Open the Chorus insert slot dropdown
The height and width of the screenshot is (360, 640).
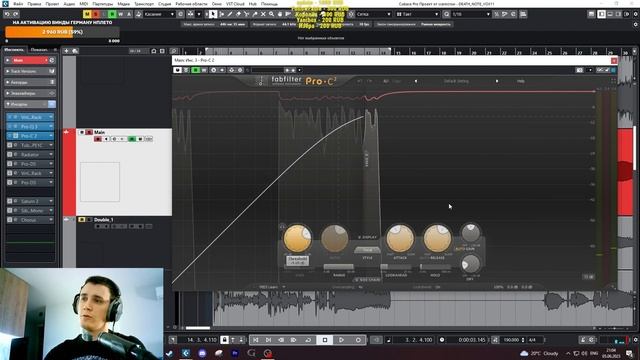pyautogui.click(x=51, y=220)
